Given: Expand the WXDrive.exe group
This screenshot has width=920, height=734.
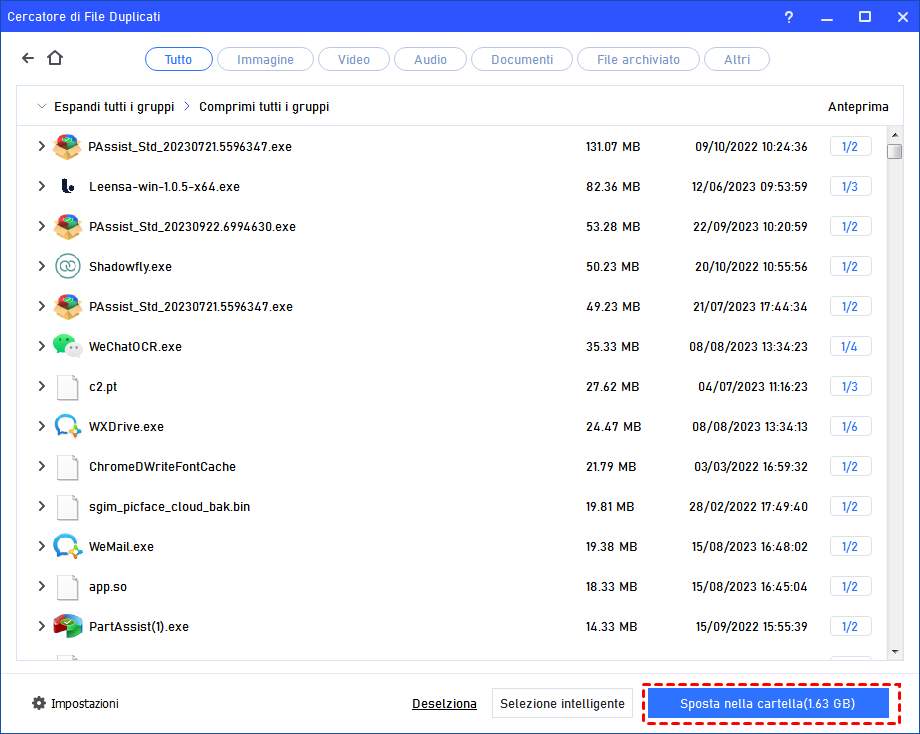Looking at the screenshot, I should tap(41, 426).
